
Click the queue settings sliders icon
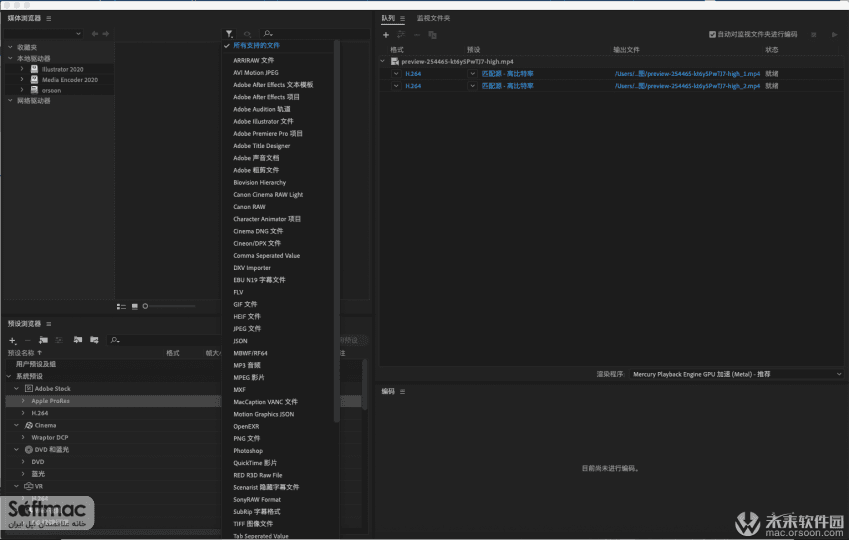point(401,35)
